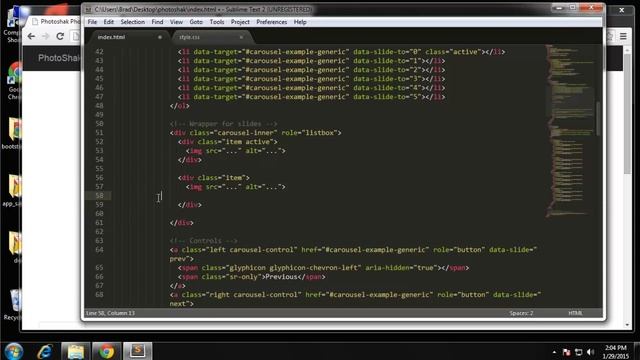Switch to the style.css tab
The image size is (640, 360).
(x=210, y=37)
